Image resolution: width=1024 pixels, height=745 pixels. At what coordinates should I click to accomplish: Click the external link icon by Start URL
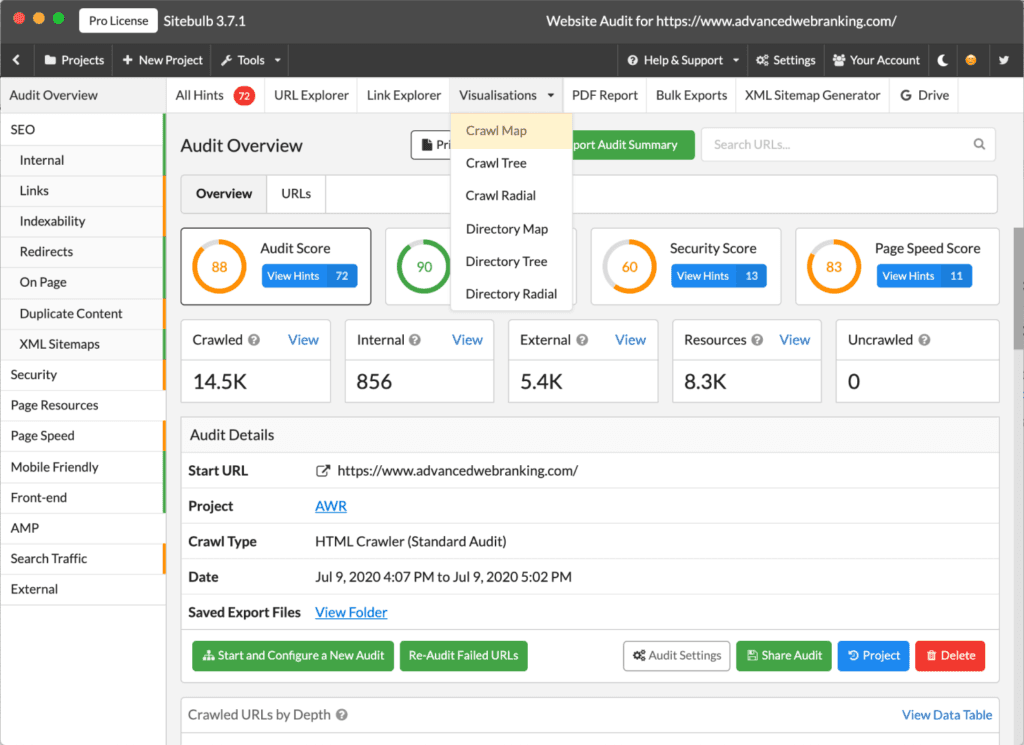click(323, 471)
